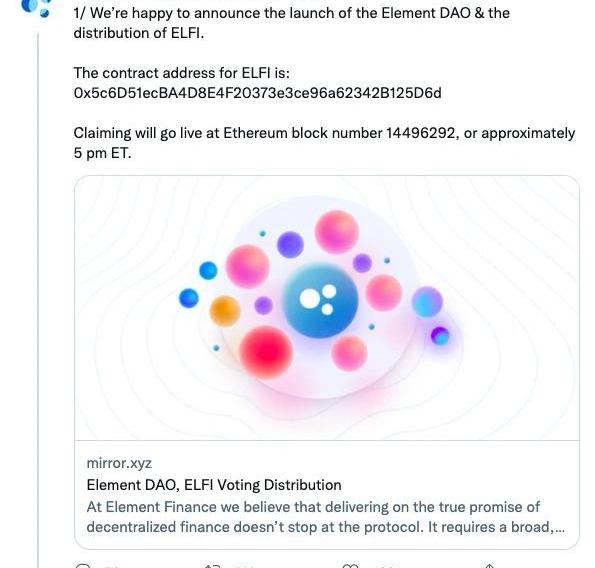Click the blue Element logo sphere in the card image

coord(321,300)
